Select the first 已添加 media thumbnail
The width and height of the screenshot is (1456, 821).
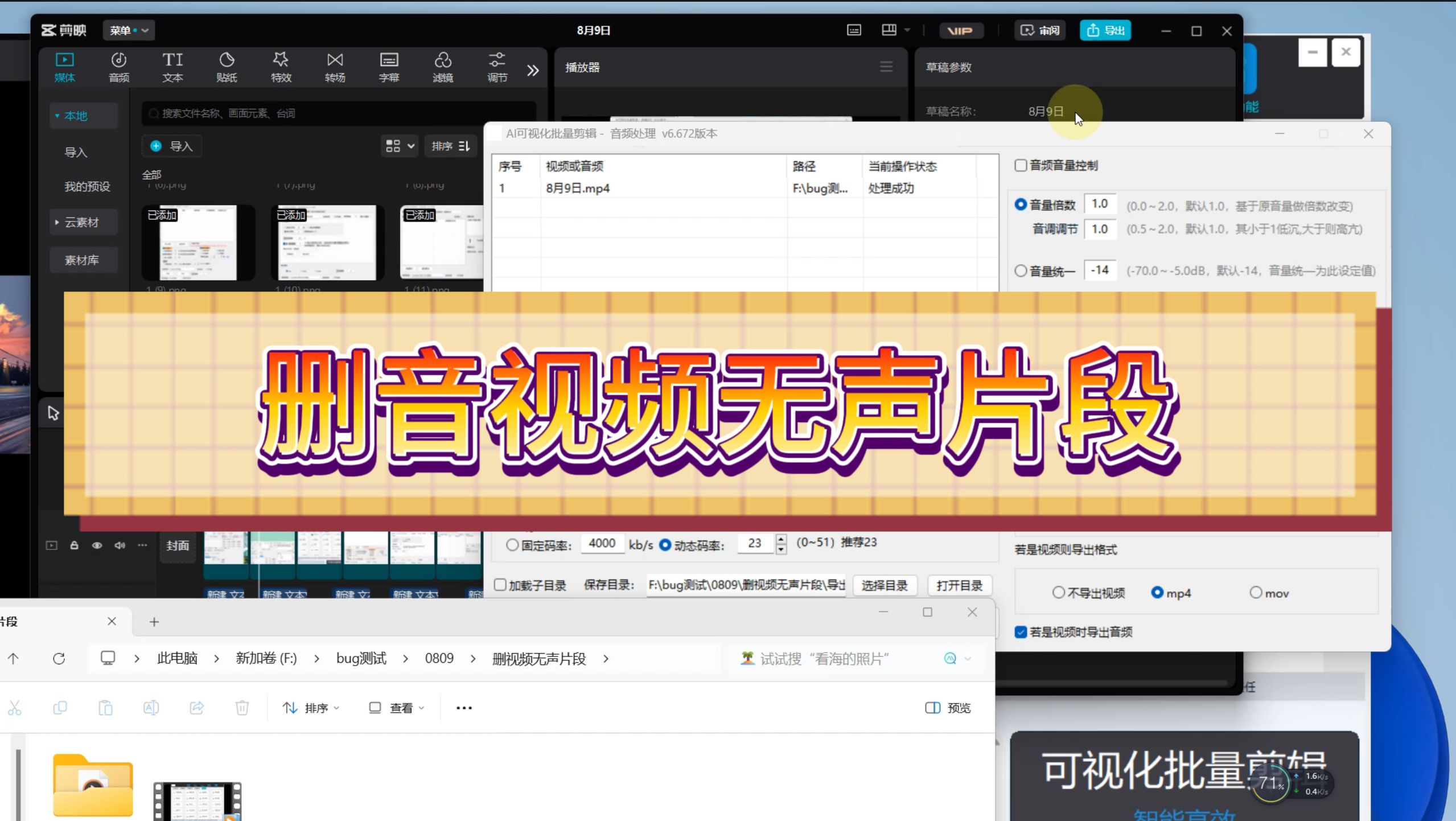(198, 243)
